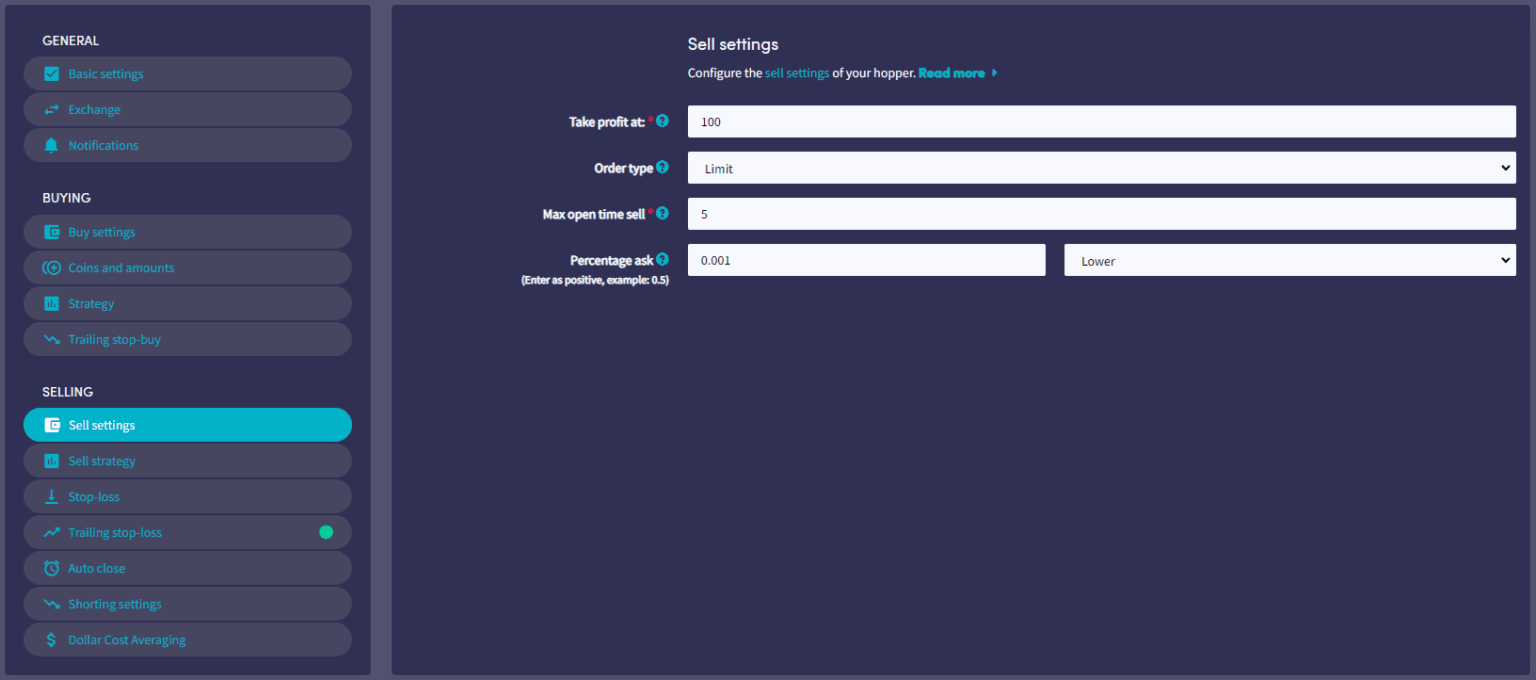
Task: Click the Trailing stop-buy wave icon
Action: (x=52, y=339)
